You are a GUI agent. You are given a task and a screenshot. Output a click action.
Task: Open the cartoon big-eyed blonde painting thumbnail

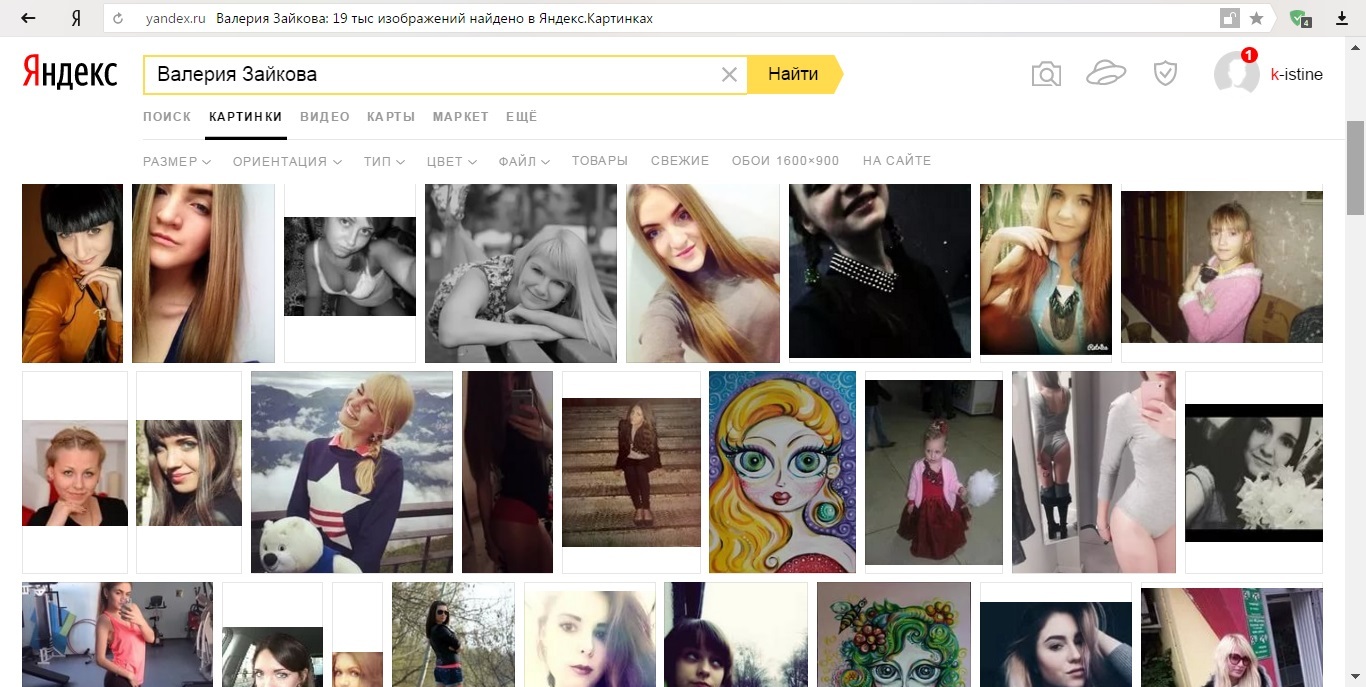(783, 472)
